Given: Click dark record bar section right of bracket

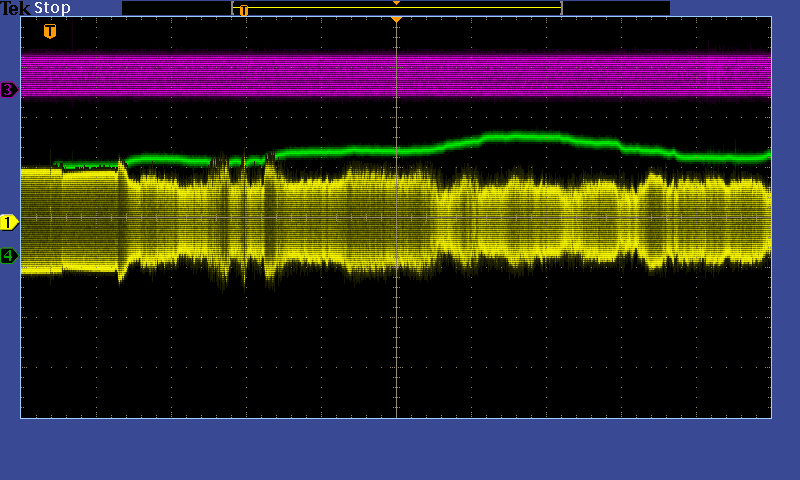Looking at the screenshot, I should point(615,8).
